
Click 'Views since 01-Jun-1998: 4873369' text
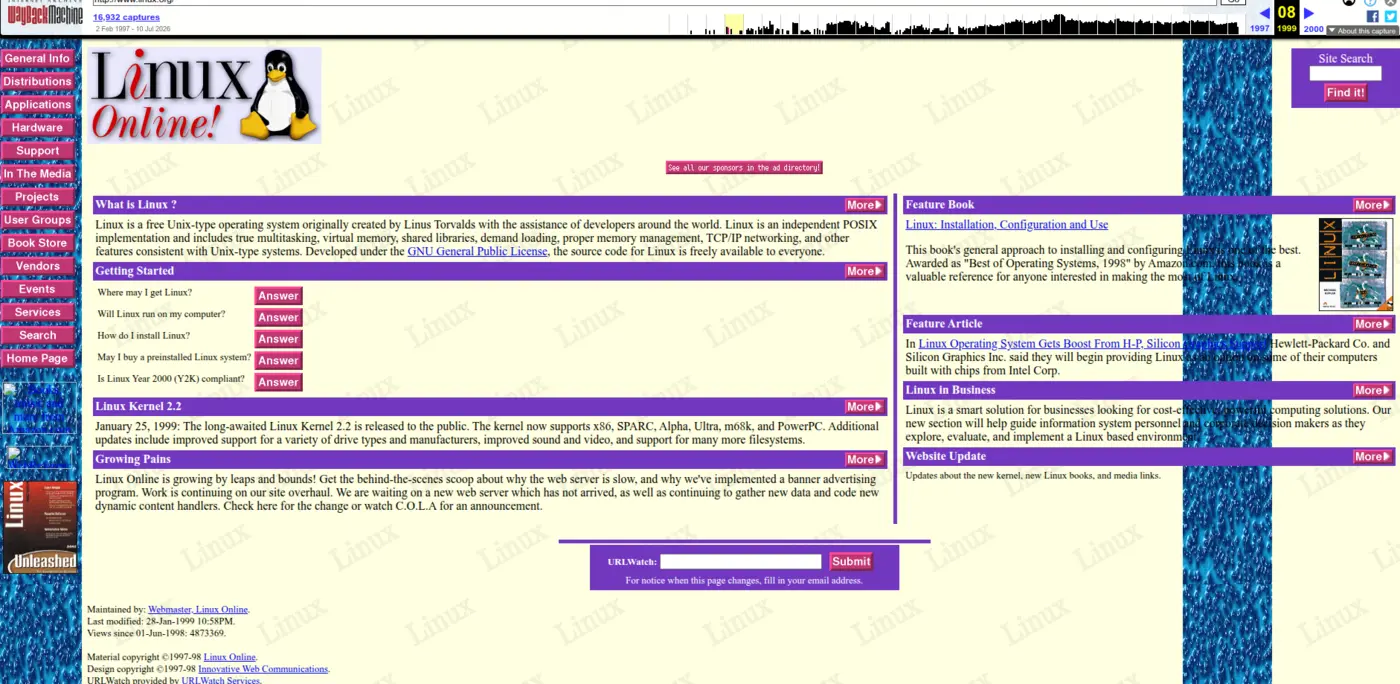coord(156,633)
